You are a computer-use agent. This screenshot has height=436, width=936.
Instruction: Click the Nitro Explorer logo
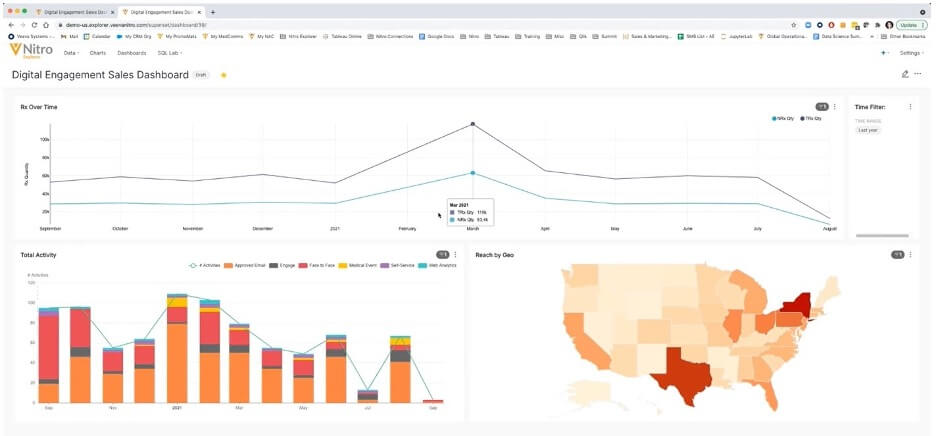pos(31,52)
